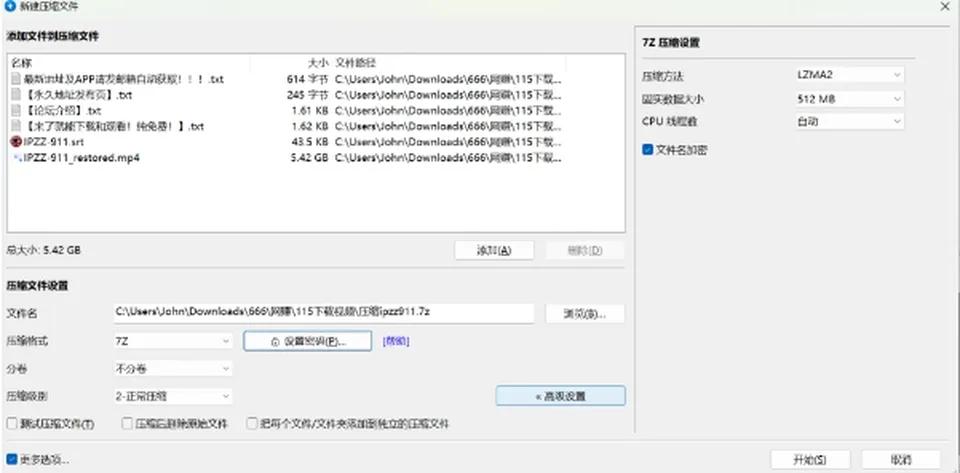Toggle the 文件名加密 checkbox
Image resolution: width=960 pixels, height=473 pixels.
click(x=648, y=149)
